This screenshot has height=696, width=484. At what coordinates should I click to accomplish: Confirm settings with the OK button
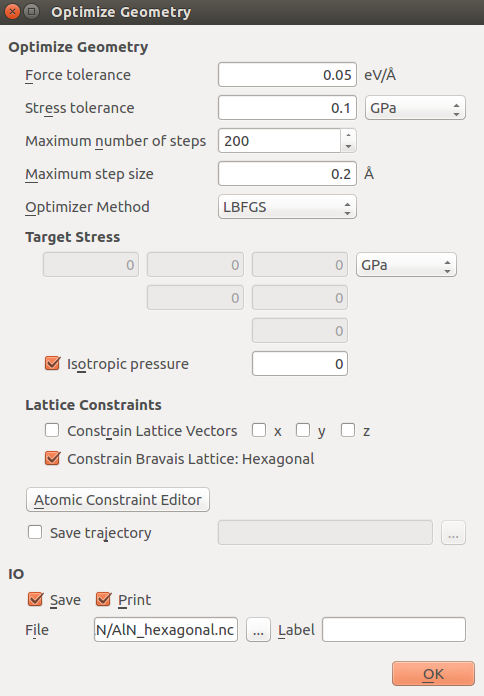pyautogui.click(x=433, y=674)
